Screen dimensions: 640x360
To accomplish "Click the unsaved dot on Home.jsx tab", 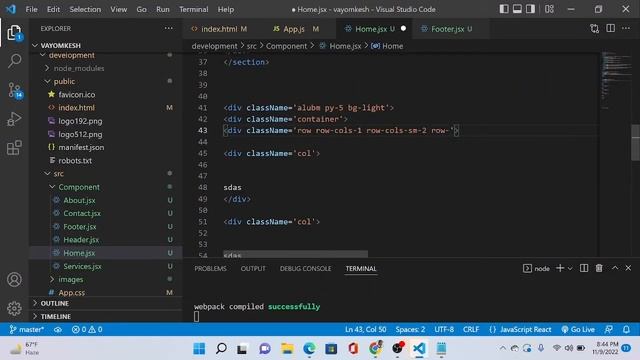I will pyautogui.click(x=403, y=29).
